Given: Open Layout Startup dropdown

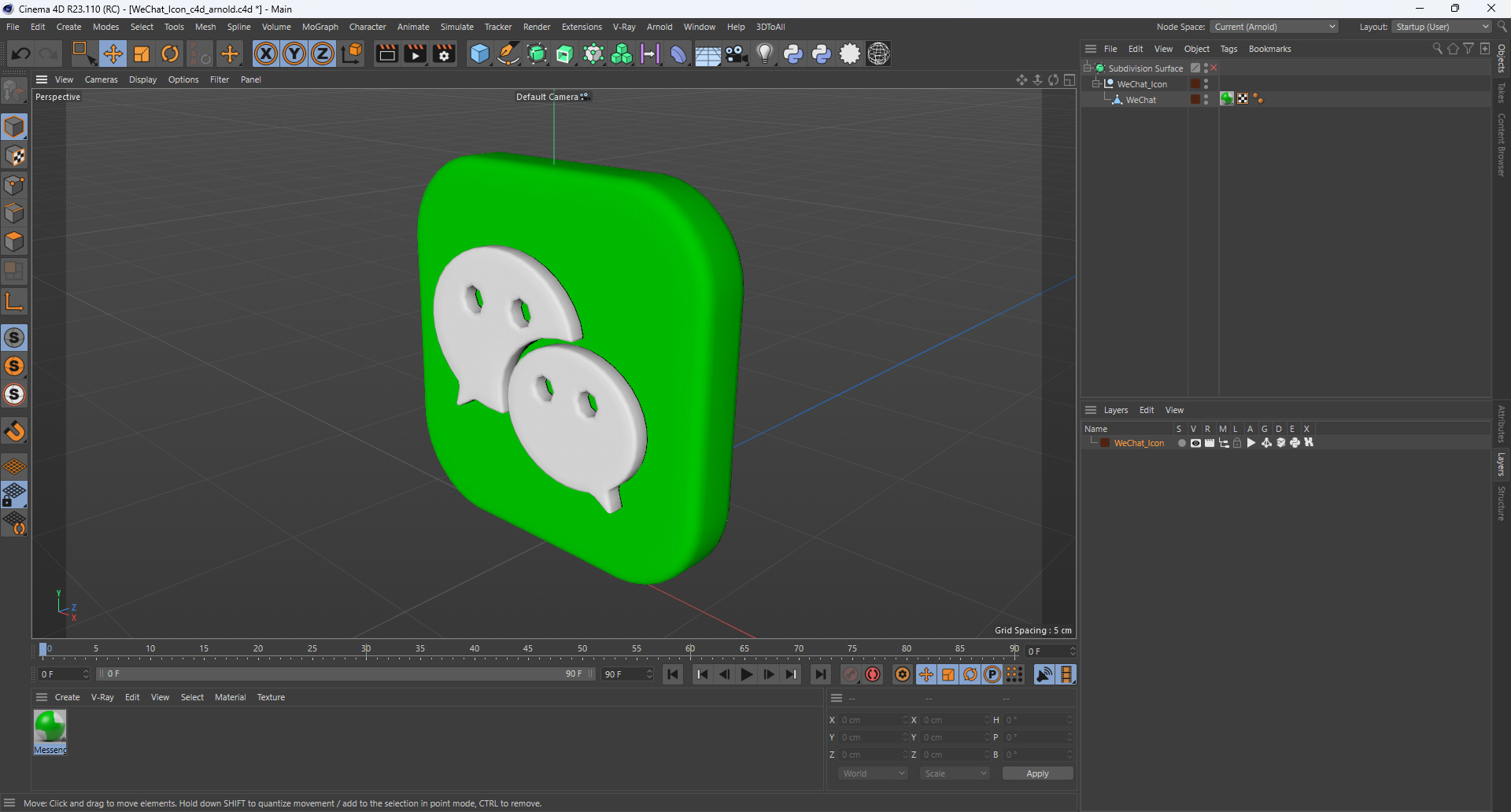Looking at the screenshot, I should (x=1442, y=27).
